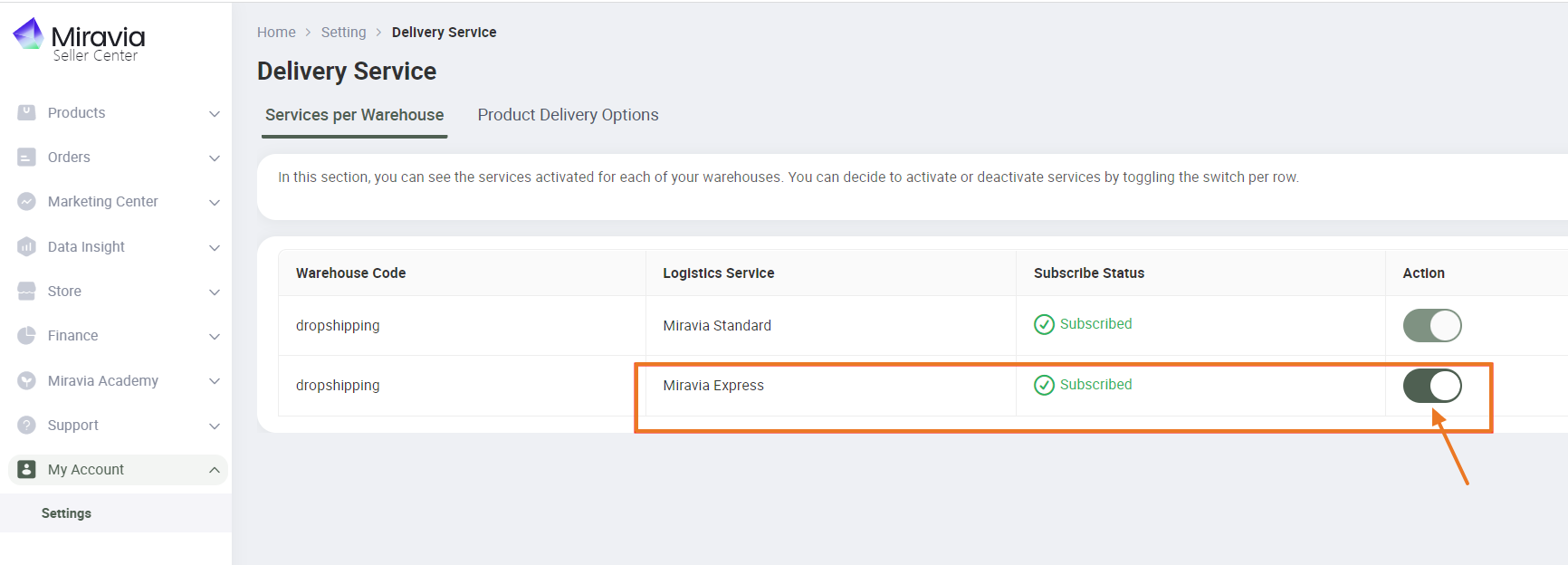1568x565 pixels.
Task: Go to Home via breadcrumb link
Action: (276, 32)
